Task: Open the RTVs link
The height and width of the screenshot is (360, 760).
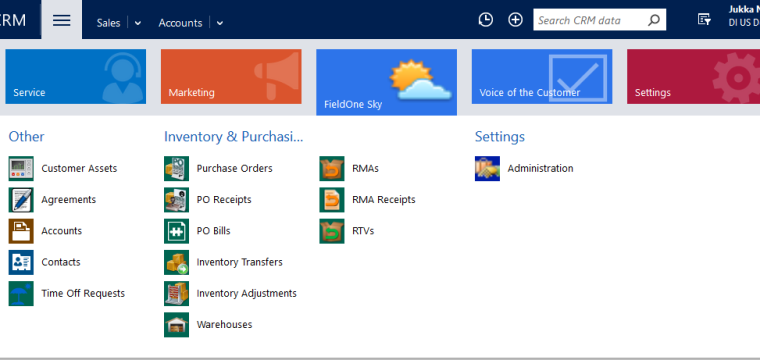Action: click(363, 231)
